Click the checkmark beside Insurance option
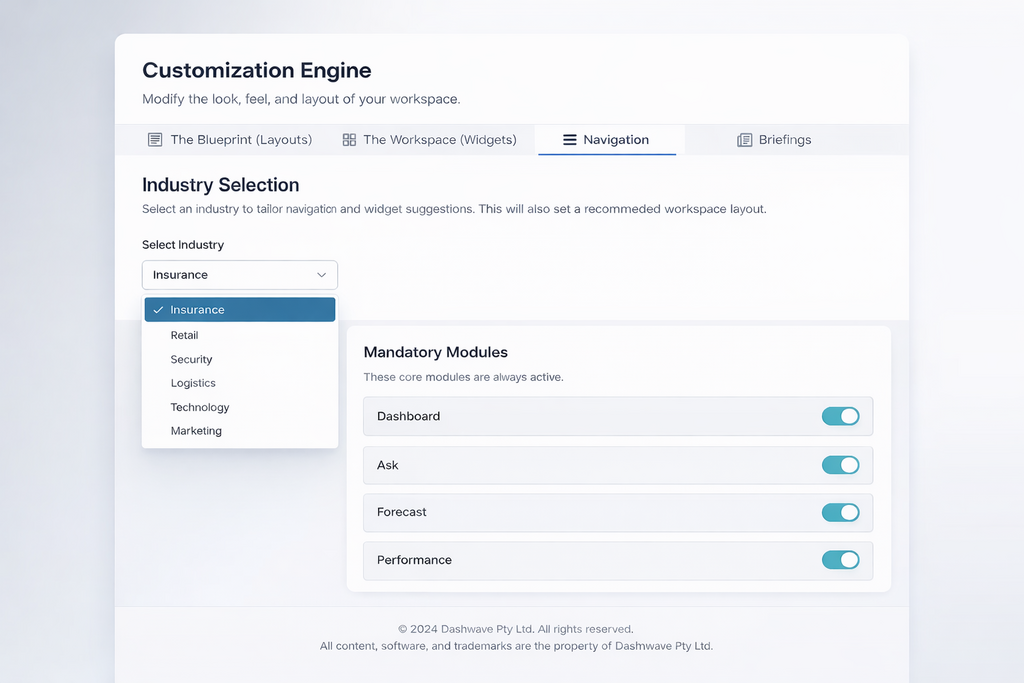 click(x=158, y=310)
